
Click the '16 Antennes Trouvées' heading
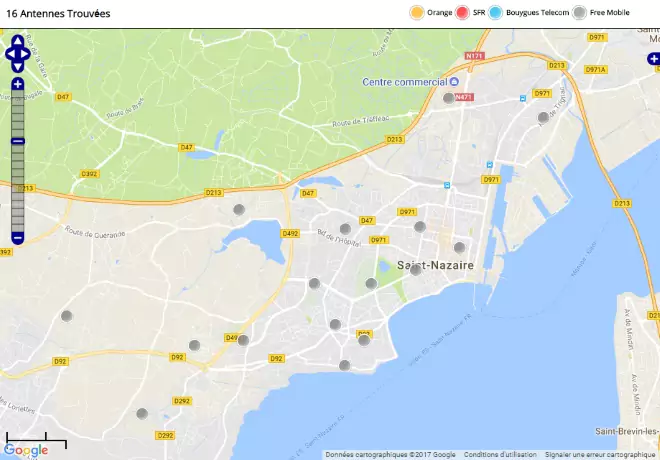[58, 13]
